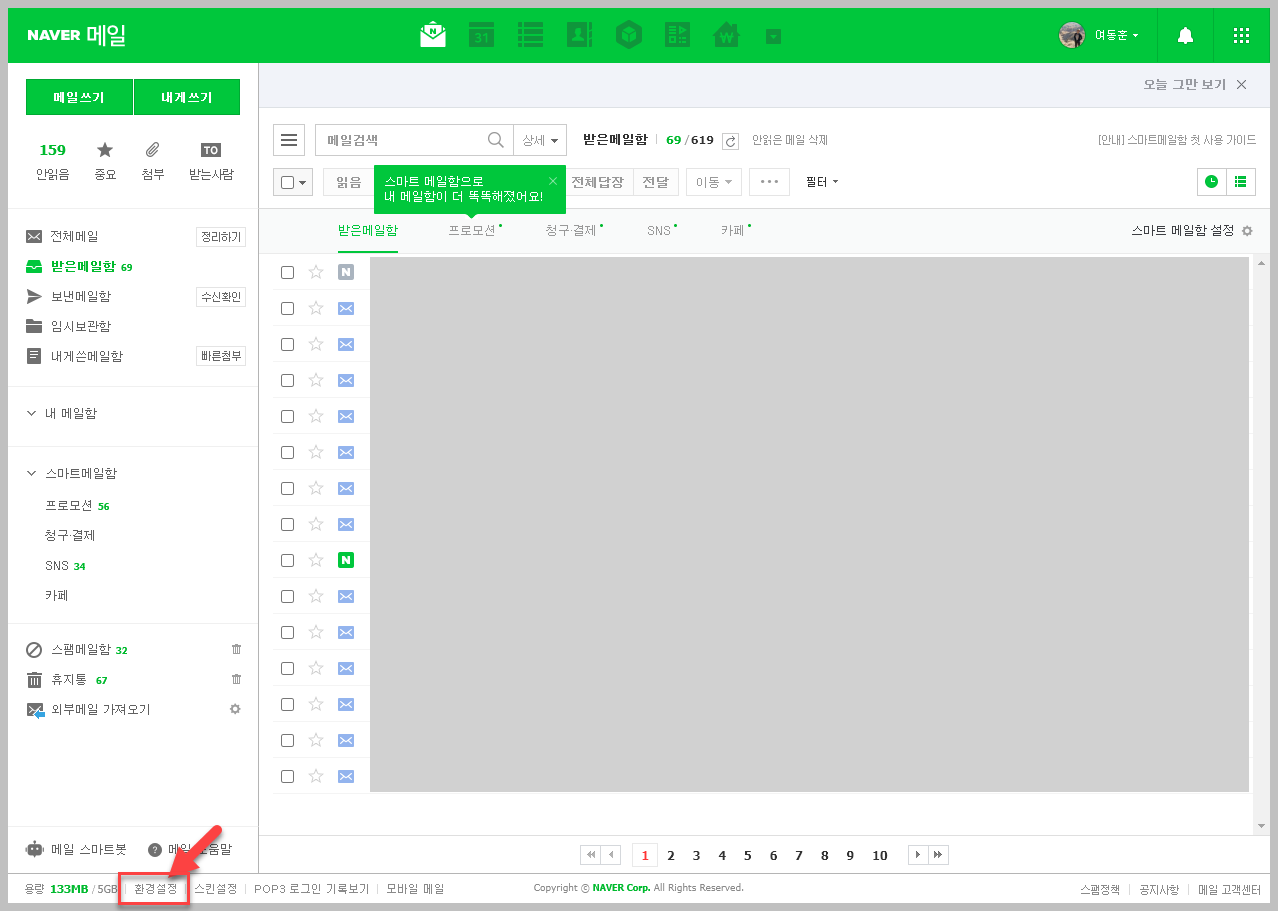Image resolution: width=1278 pixels, height=911 pixels.
Task: Empty 휴지통 with its trash icon
Action: coord(236,679)
